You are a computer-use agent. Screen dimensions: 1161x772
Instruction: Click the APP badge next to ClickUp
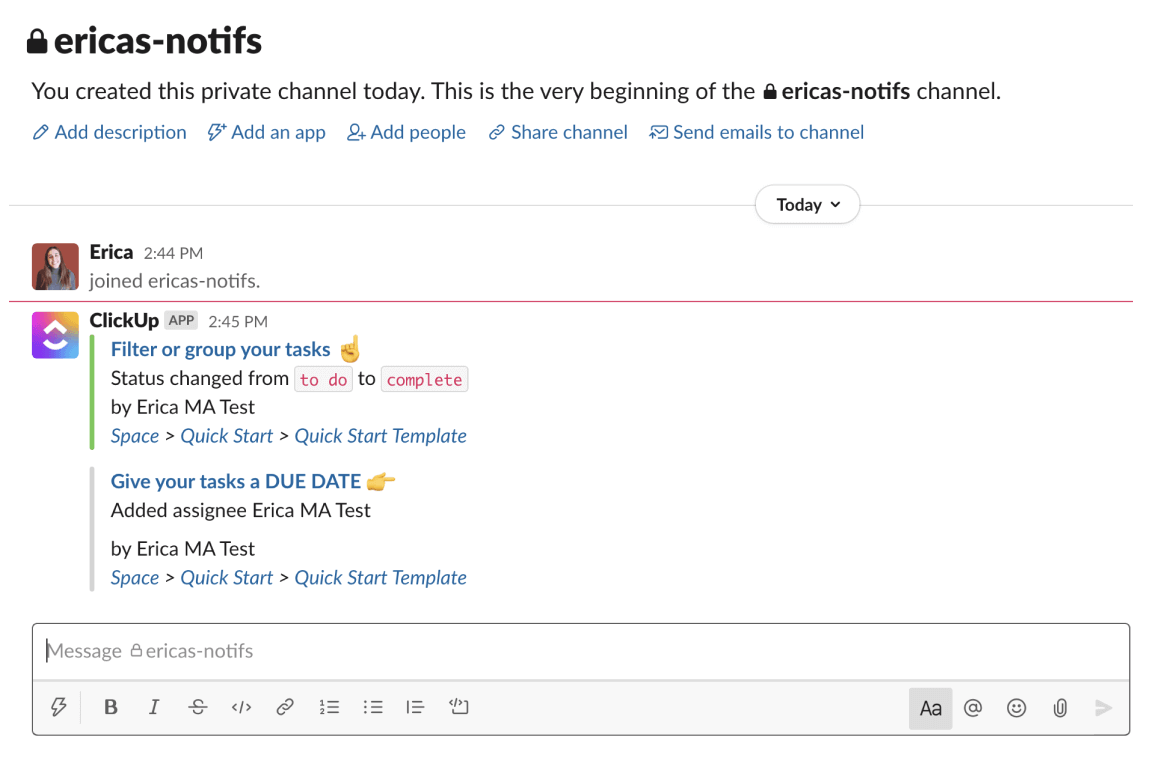tap(181, 320)
